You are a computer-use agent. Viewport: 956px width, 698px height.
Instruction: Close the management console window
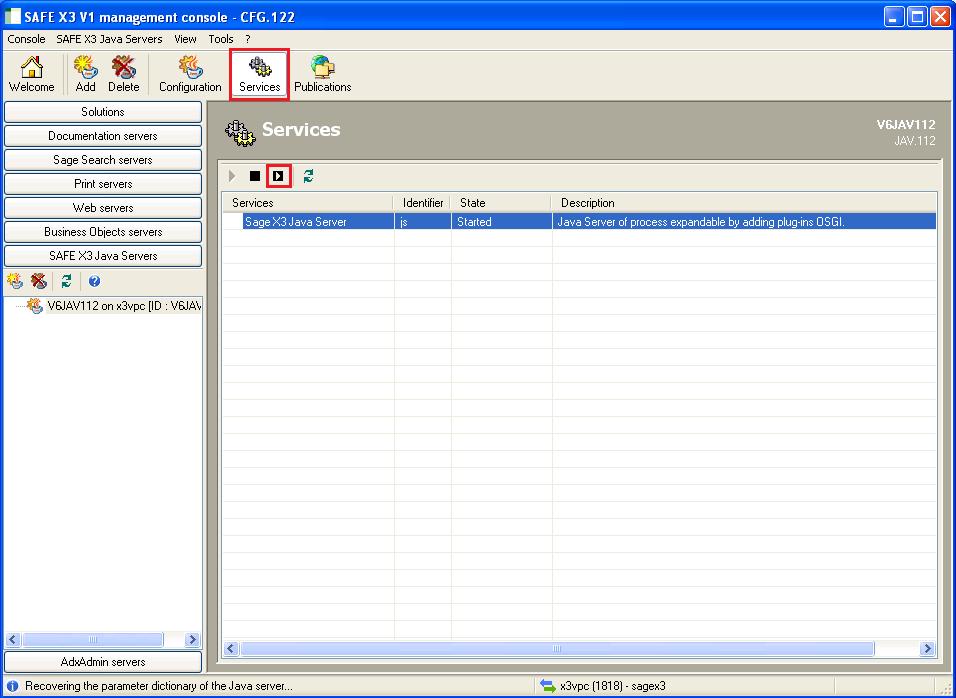940,16
